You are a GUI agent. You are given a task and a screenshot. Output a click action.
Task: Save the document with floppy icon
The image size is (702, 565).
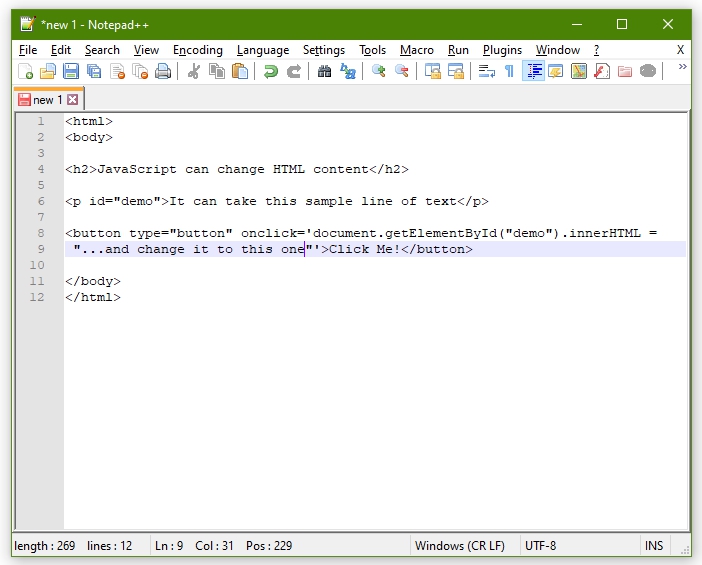coord(71,72)
